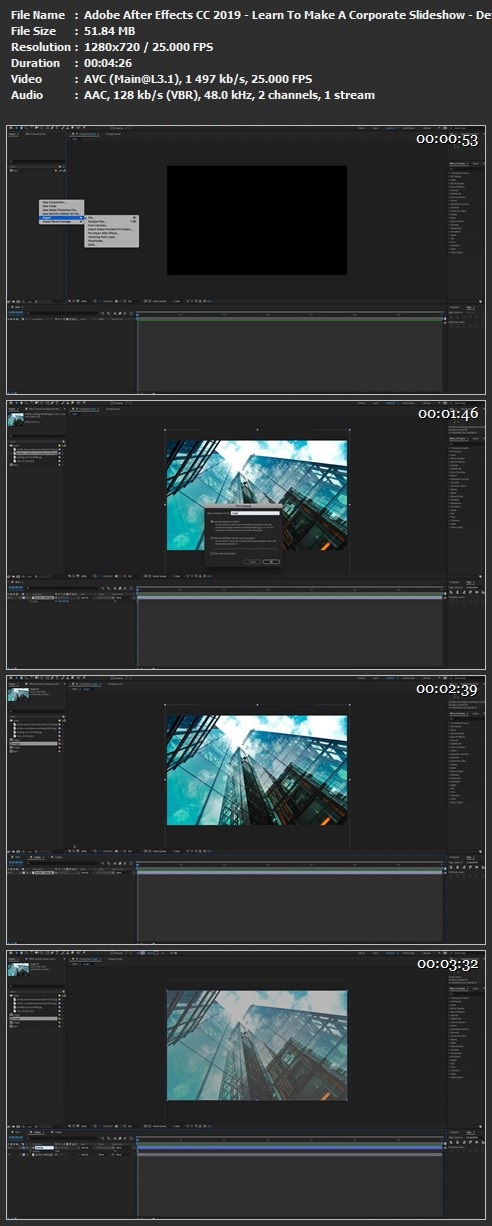
Task: Click Cancel in the dialog of the 00:01:46 frame
Action: tap(252, 561)
